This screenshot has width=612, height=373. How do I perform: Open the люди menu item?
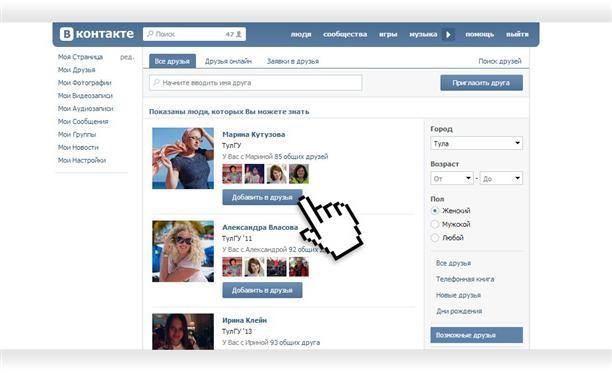(301, 34)
